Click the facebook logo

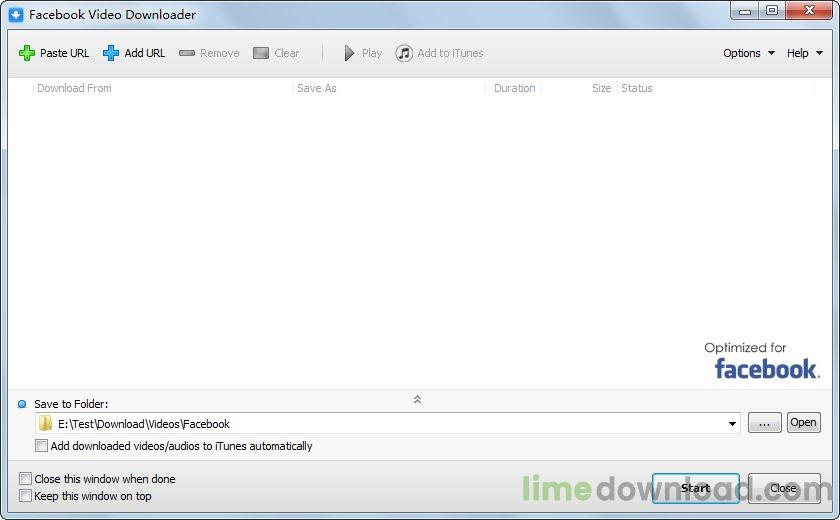[x=767, y=369]
